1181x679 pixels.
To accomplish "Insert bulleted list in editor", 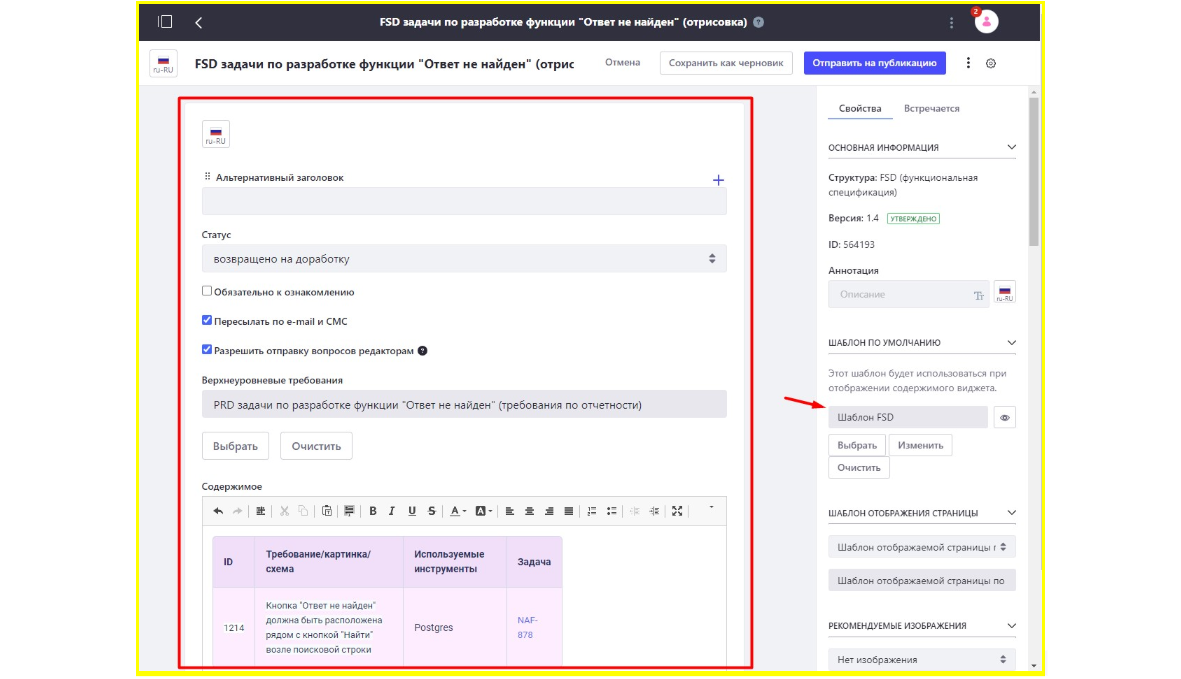I will coord(612,511).
